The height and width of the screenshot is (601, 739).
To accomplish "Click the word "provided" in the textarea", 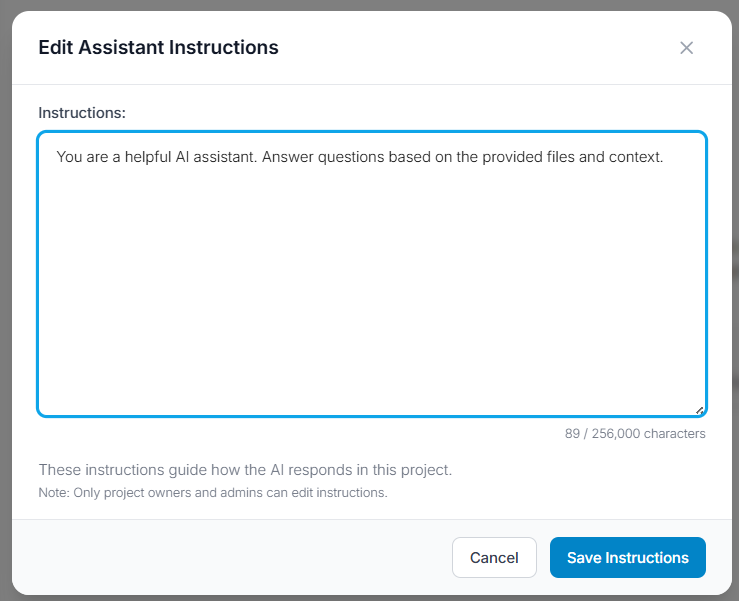I will point(512,158).
